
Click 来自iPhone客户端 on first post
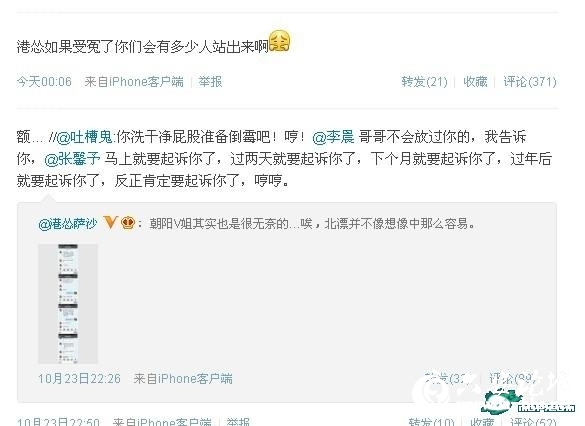point(134,81)
